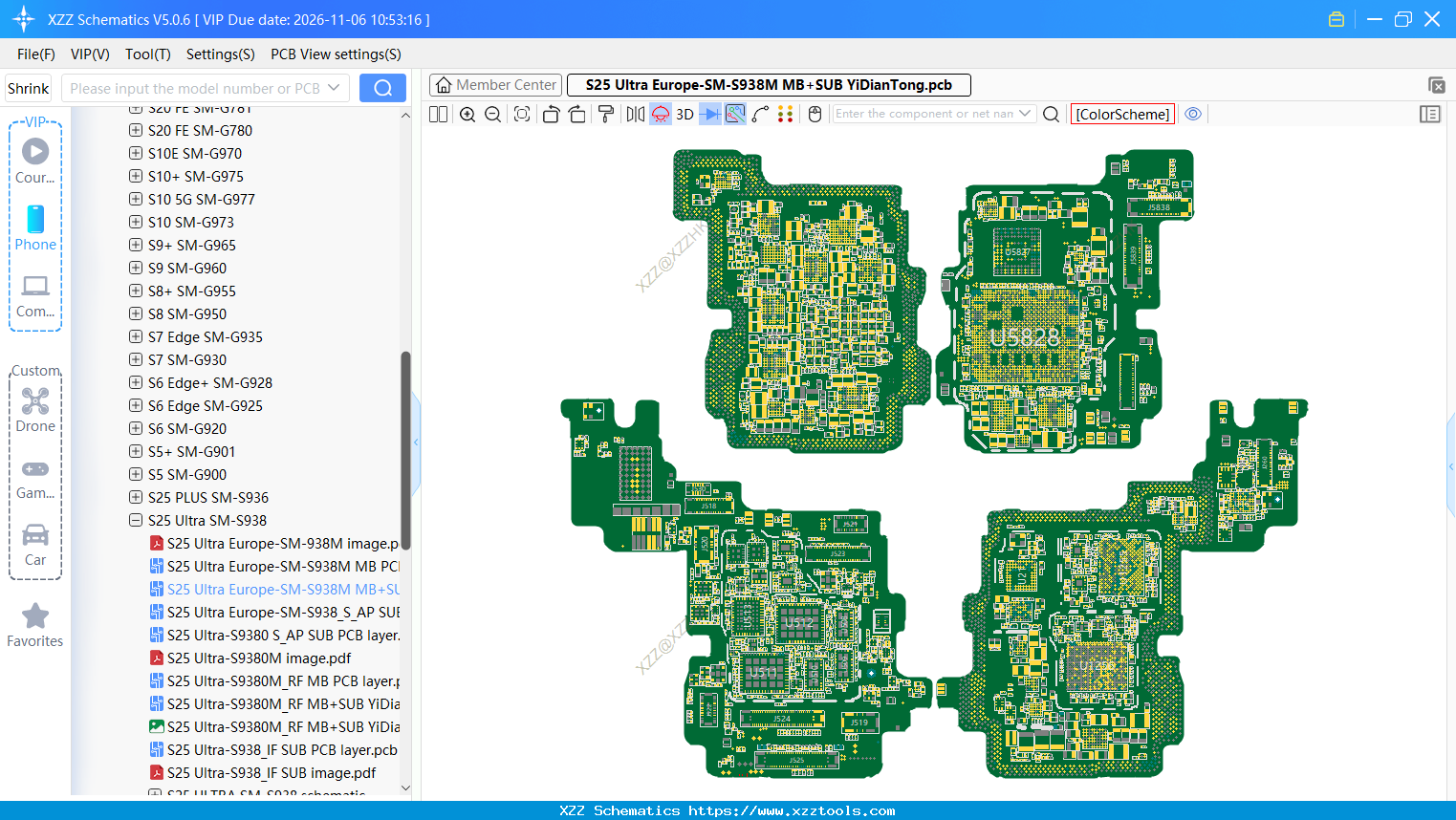Click the U5828 chip on the board
Image resolution: width=1456 pixels, height=820 pixels.
pyautogui.click(x=1024, y=337)
